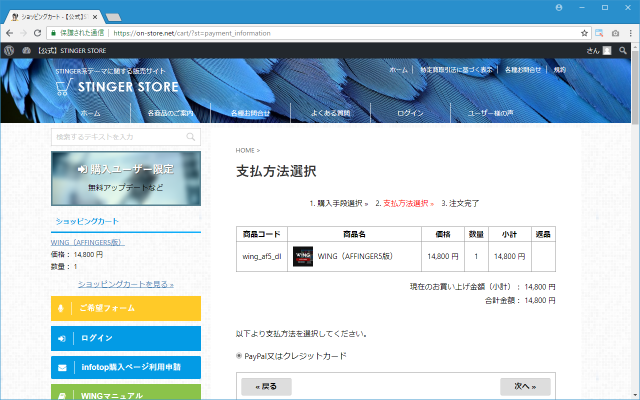640x400 pixels.
Task: Select PayPal又はクレジットカード radio button
Action: (239, 356)
